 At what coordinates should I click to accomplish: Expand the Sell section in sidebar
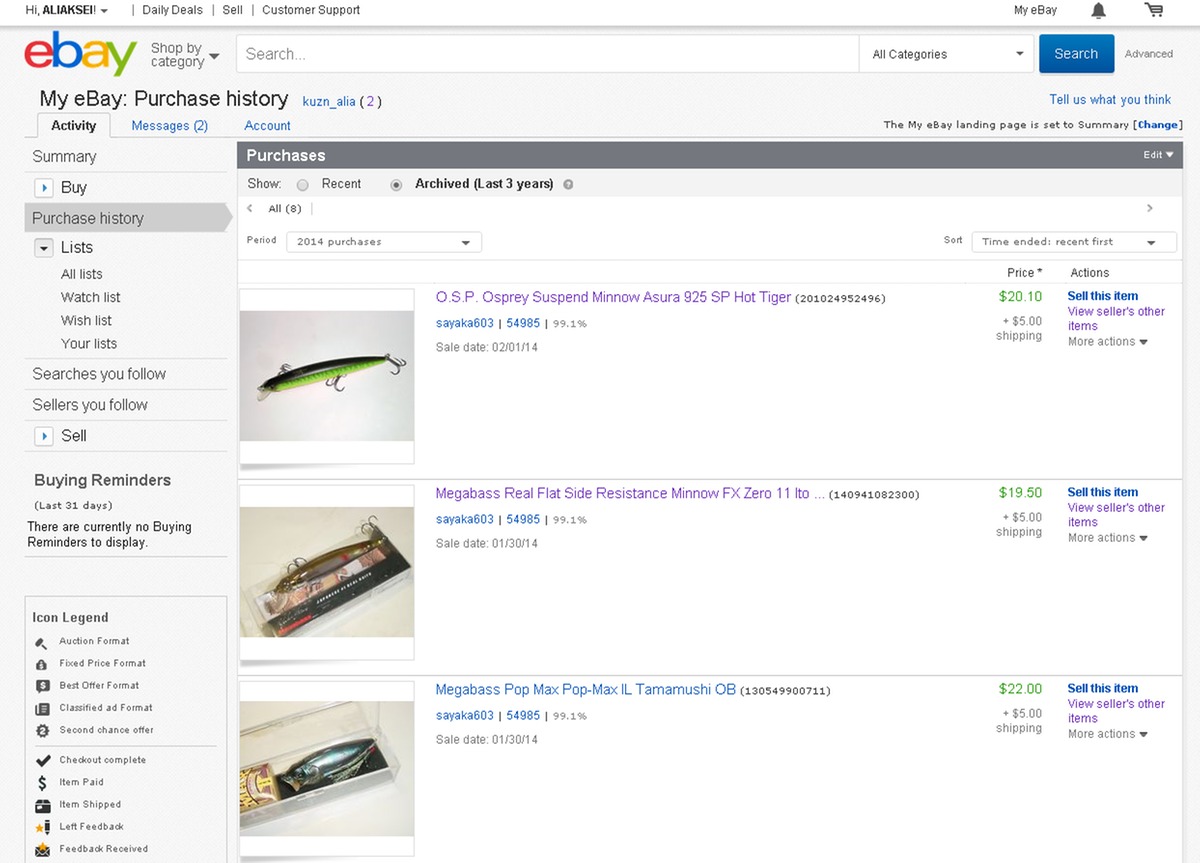pos(44,436)
